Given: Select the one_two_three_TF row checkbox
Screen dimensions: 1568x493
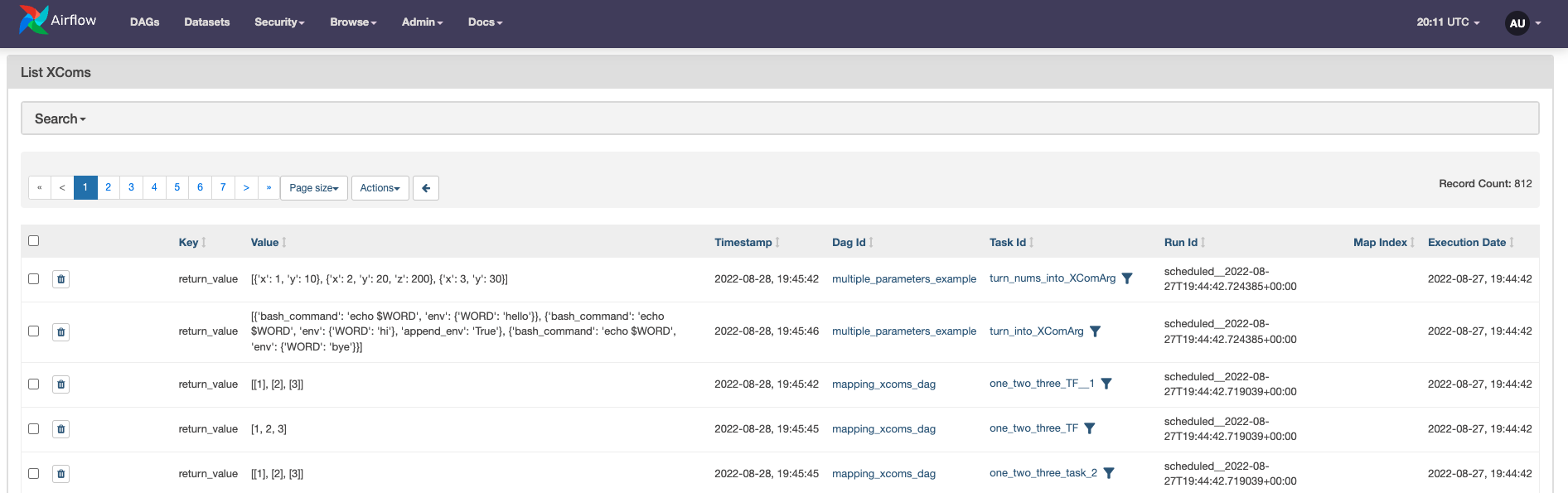Looking at the screenshot, I should pyautogui.click(x=34, y=429).
